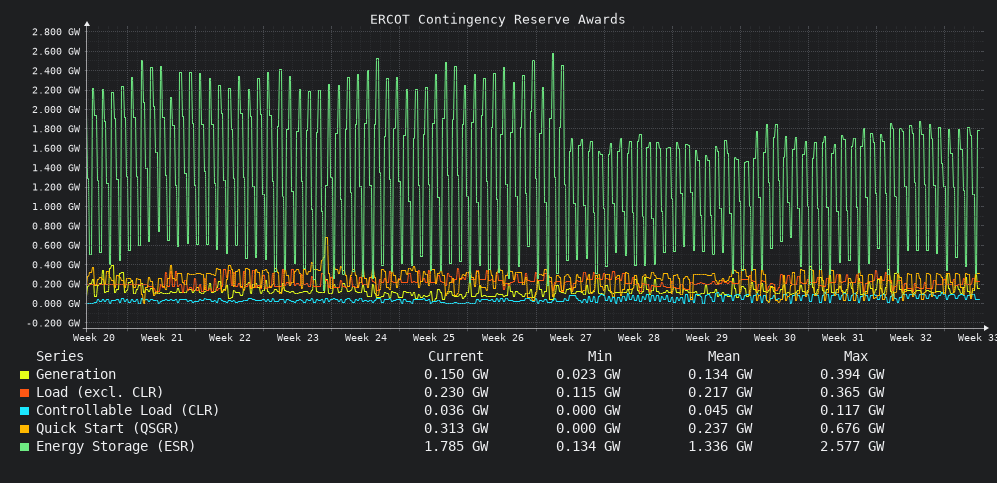The height and width of the screenshot is (483, 997).
Task: Click the 1.200 GW y-axis label
Action: click(x=55, y=187)
